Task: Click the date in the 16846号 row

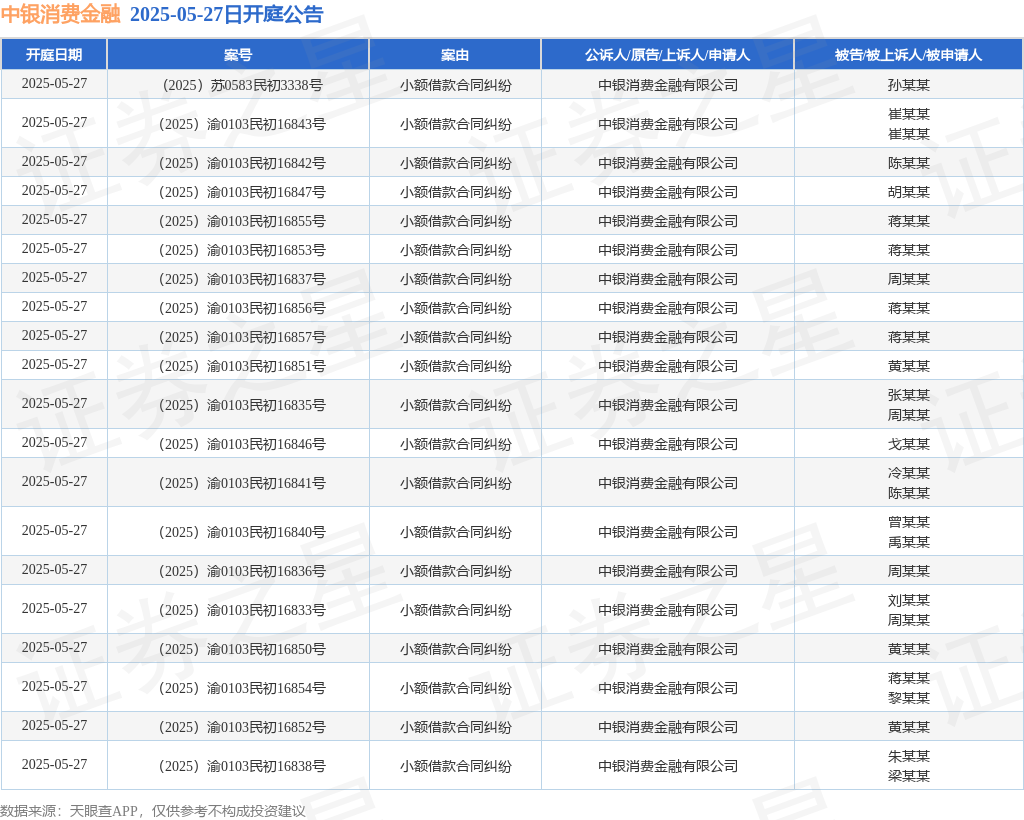Action: pyautogui.click(x=54, y=443)
